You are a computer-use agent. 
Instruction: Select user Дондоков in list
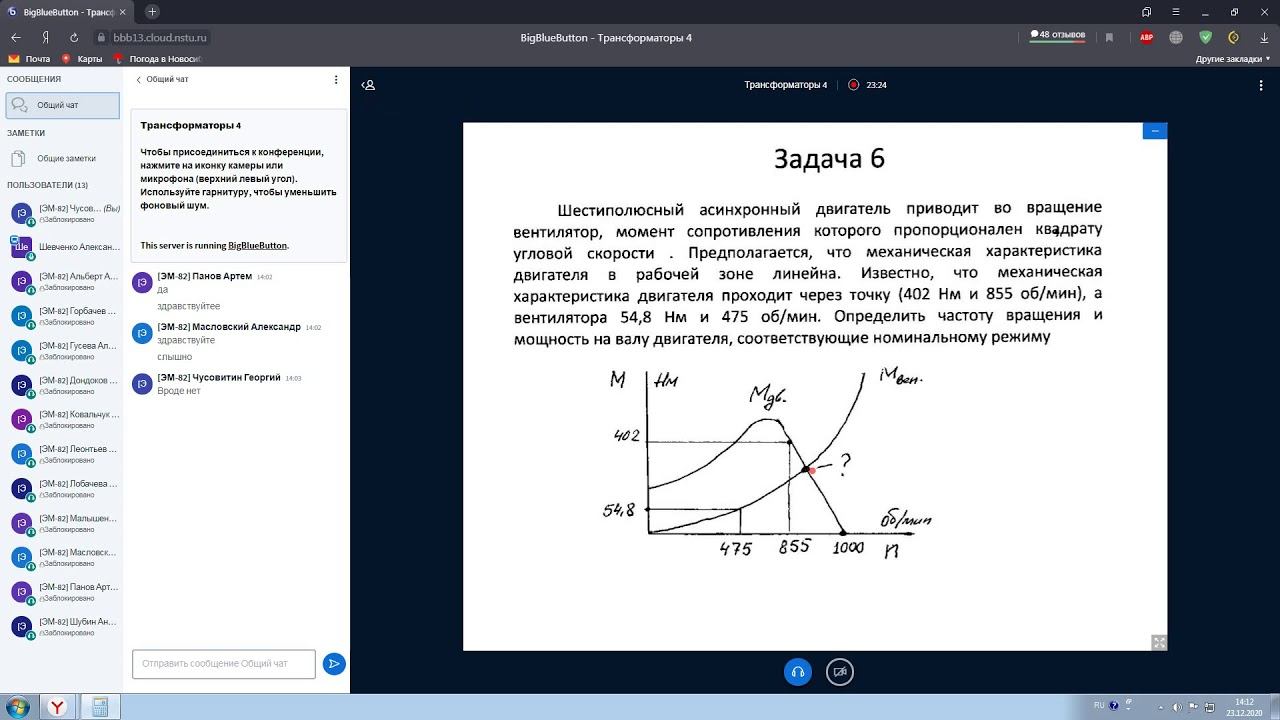(x=62, y=385)
